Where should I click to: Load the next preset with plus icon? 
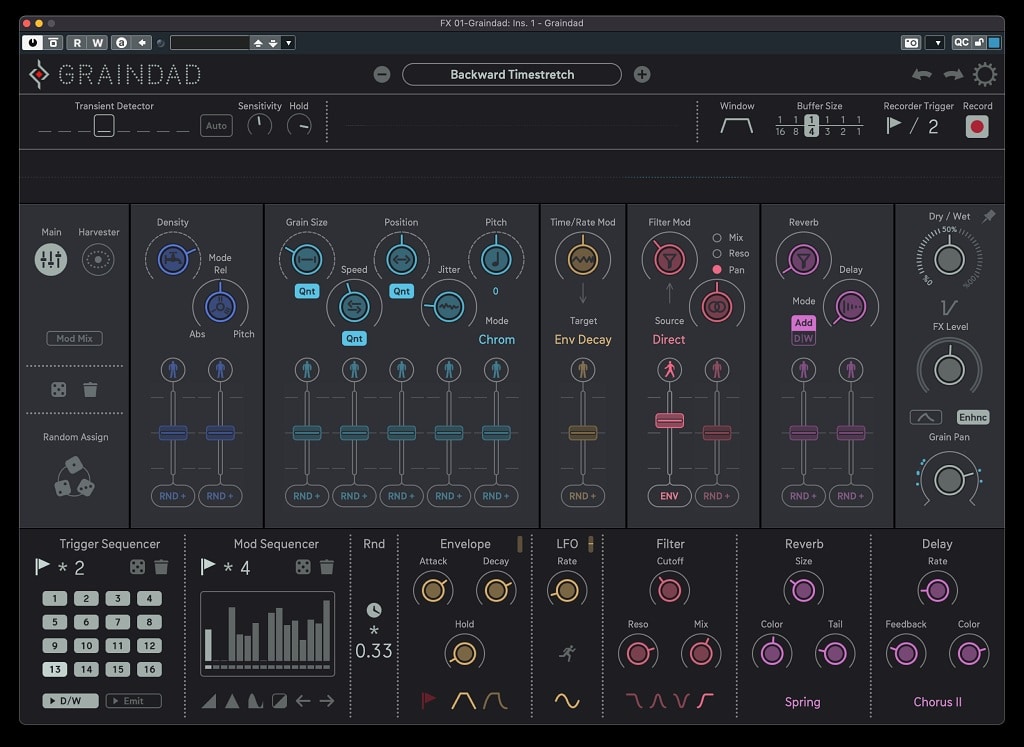pos(642,74)
